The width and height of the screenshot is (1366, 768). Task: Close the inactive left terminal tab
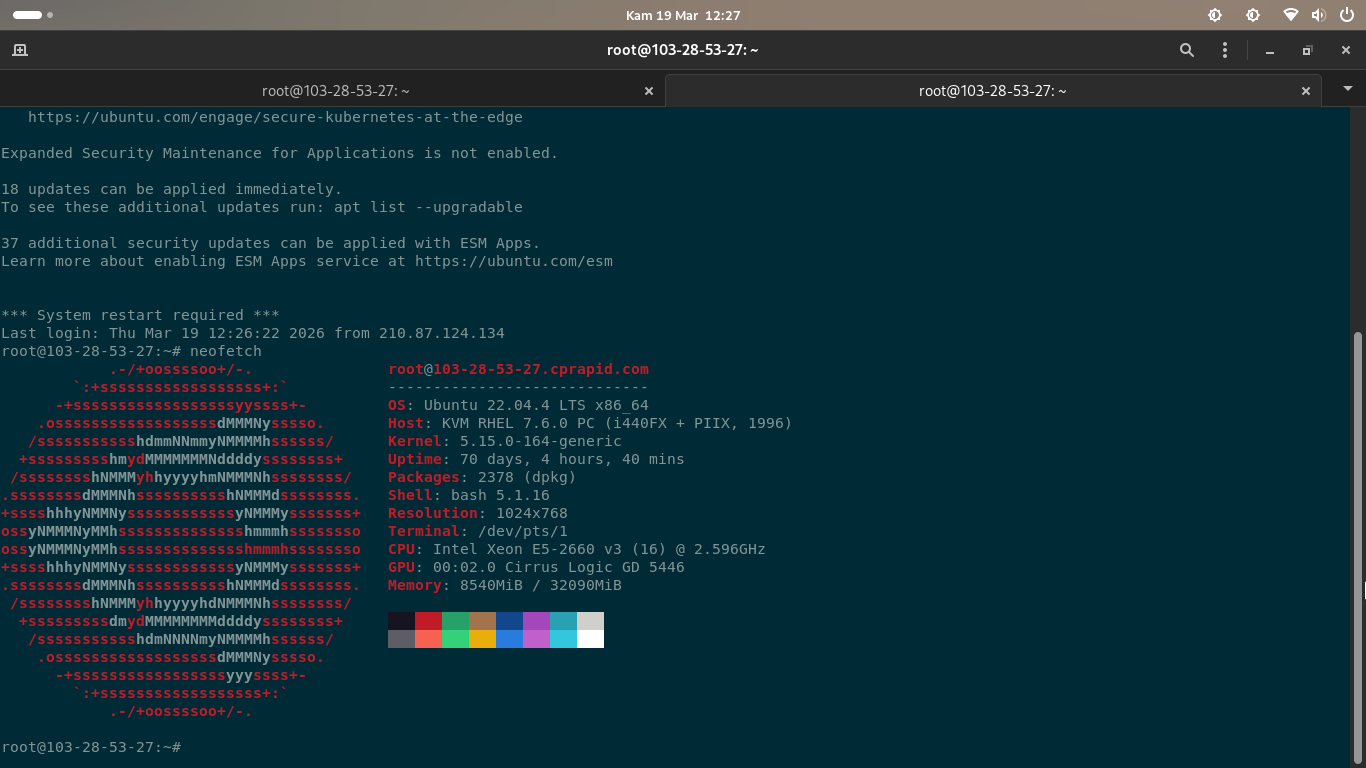(x=648, y=91)
